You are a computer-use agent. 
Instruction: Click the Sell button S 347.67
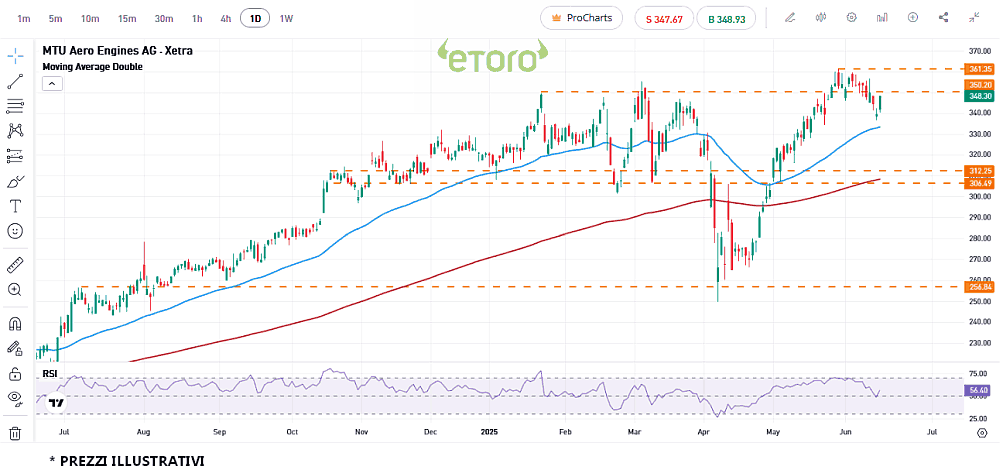pyautogui.click(x=664, y=19)
